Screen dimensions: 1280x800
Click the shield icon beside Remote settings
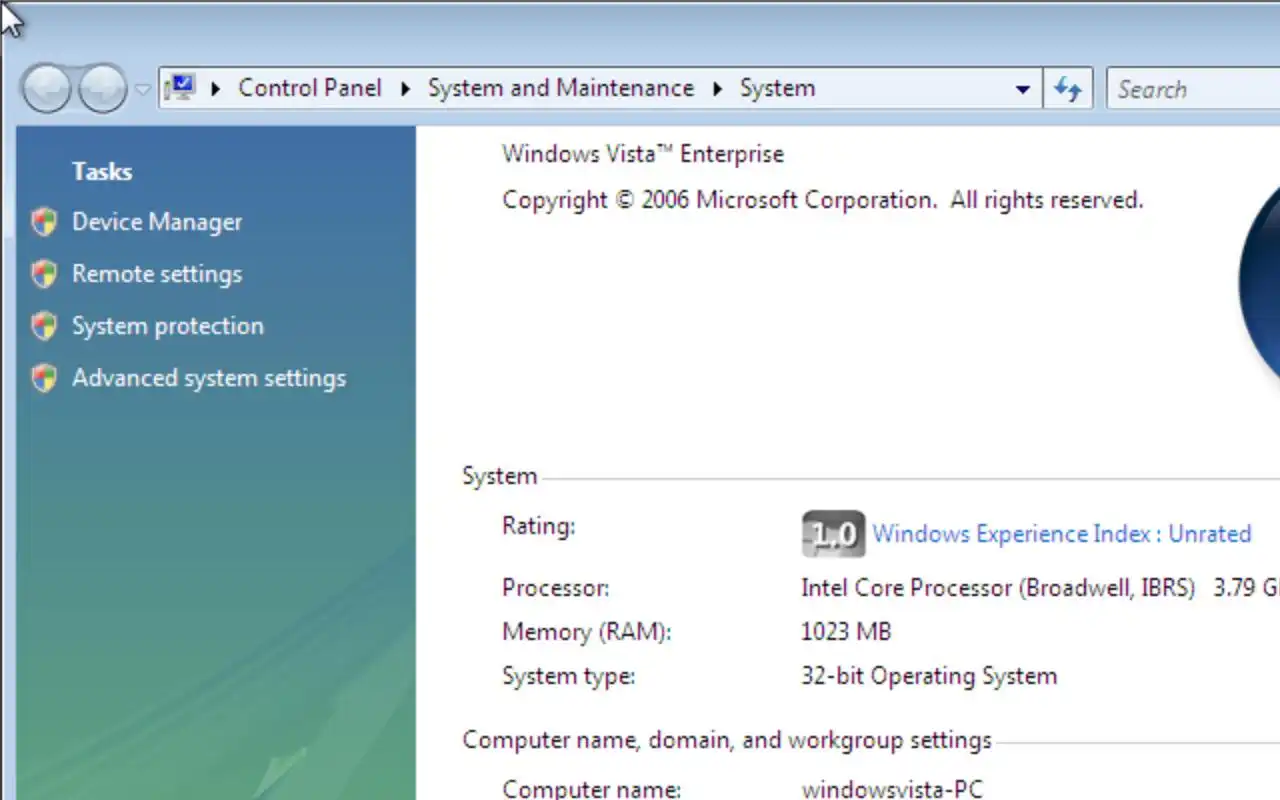click(x=44, y=274)
